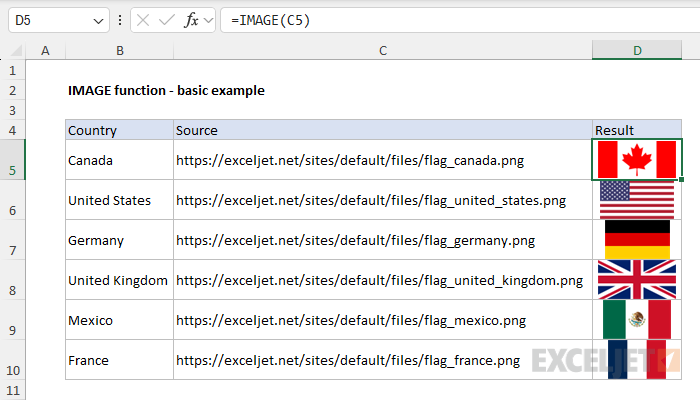This screenshot has width=700, height=400.
Task: Select row 2 header
Action: coord(12,90)
